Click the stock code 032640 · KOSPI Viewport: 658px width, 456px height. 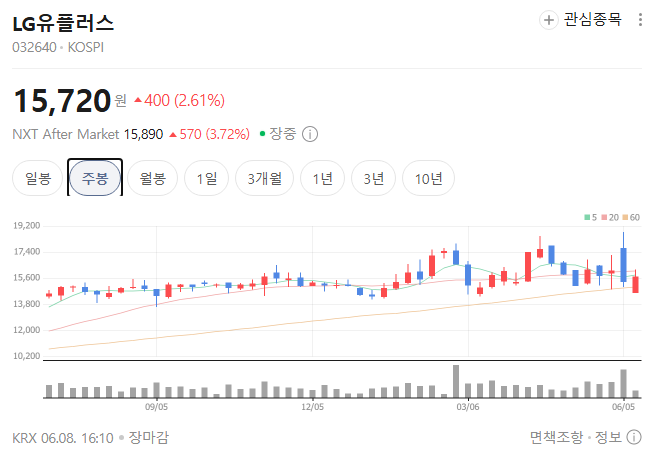(58, 47)
